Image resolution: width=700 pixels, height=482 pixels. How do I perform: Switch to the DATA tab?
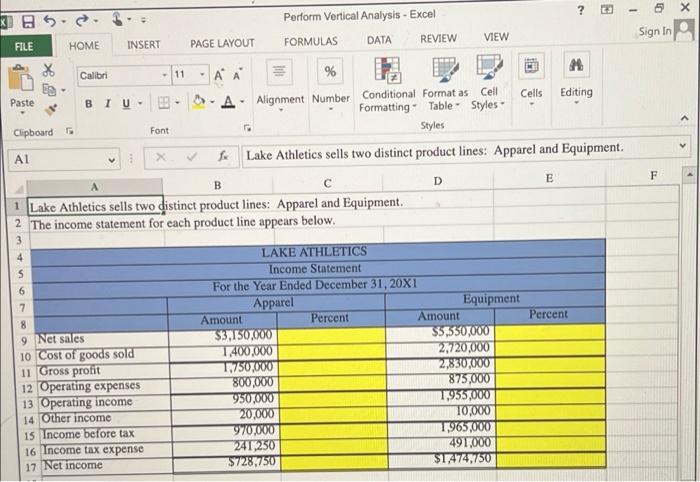[379, 40]
